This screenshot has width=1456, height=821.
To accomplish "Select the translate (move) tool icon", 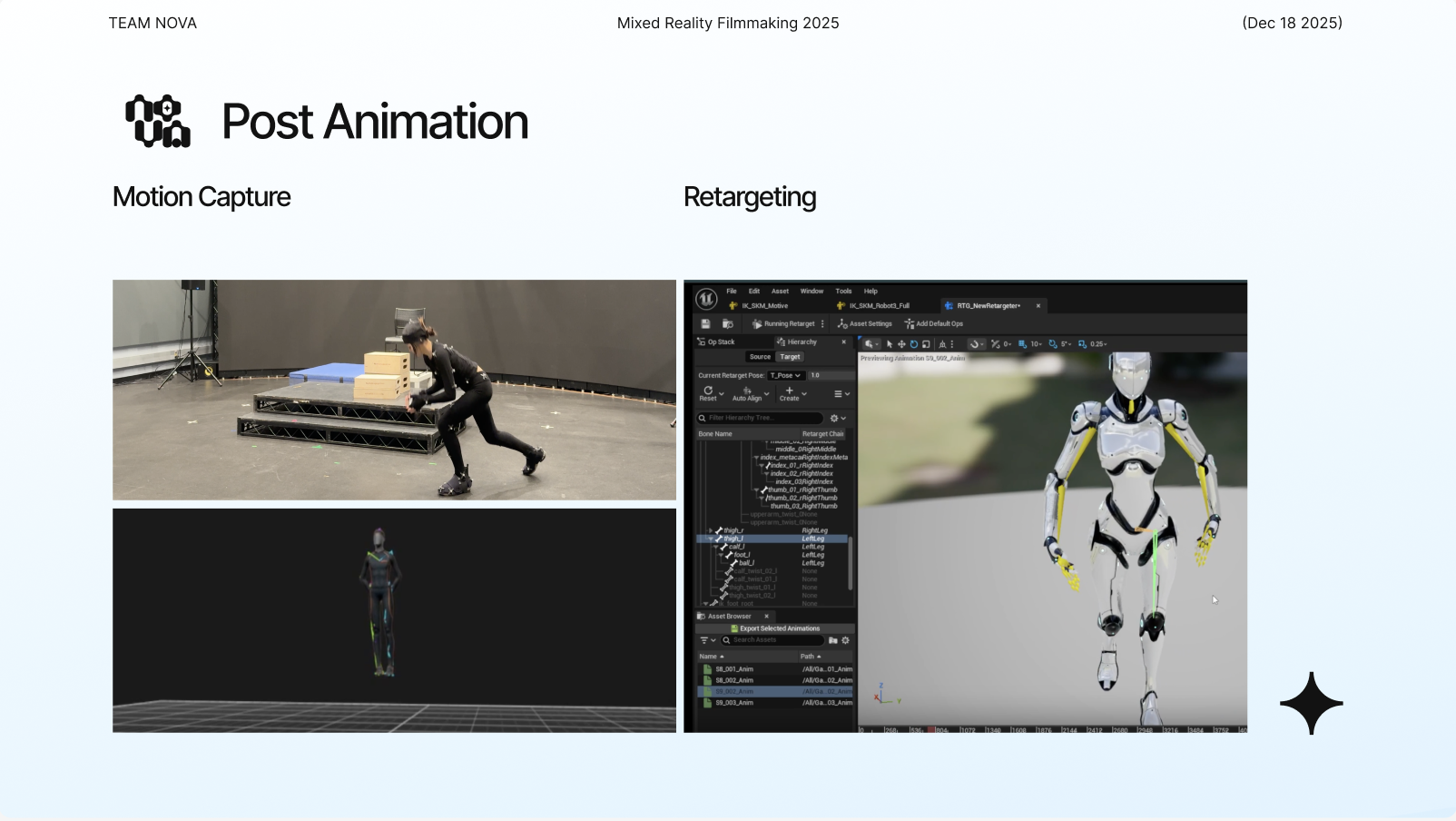I will (x=901, y=344).
